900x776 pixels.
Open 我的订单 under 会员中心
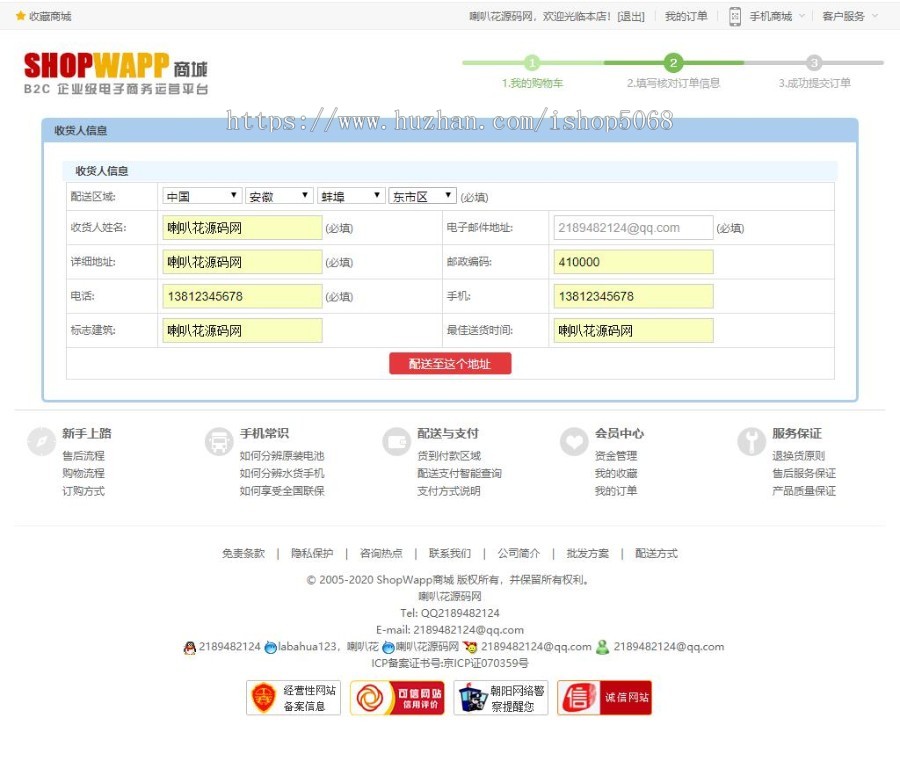click(x=616, y=491)
